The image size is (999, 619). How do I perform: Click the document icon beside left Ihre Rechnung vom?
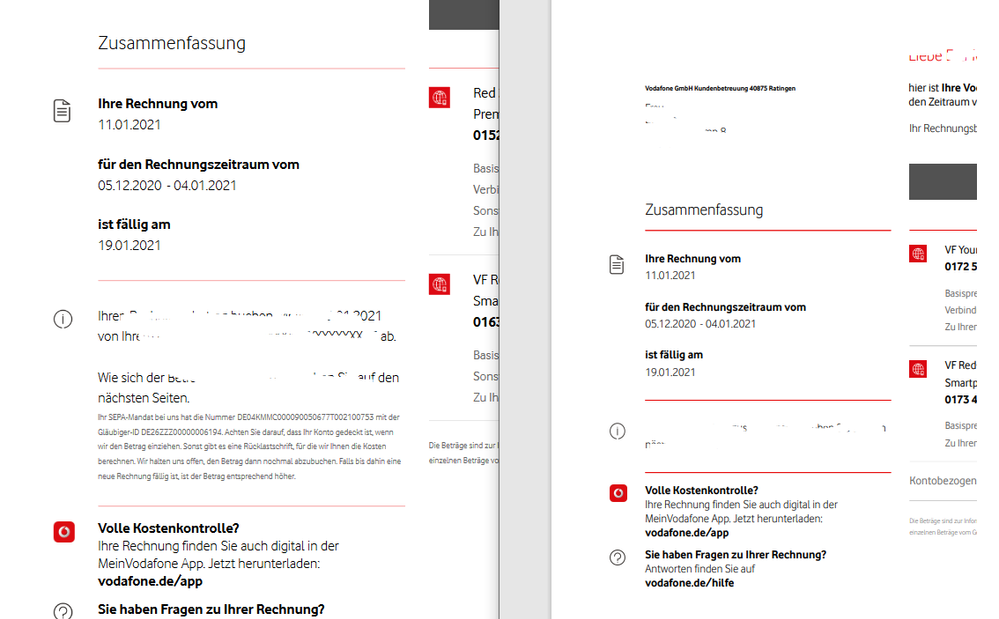(x=62, y=111)
